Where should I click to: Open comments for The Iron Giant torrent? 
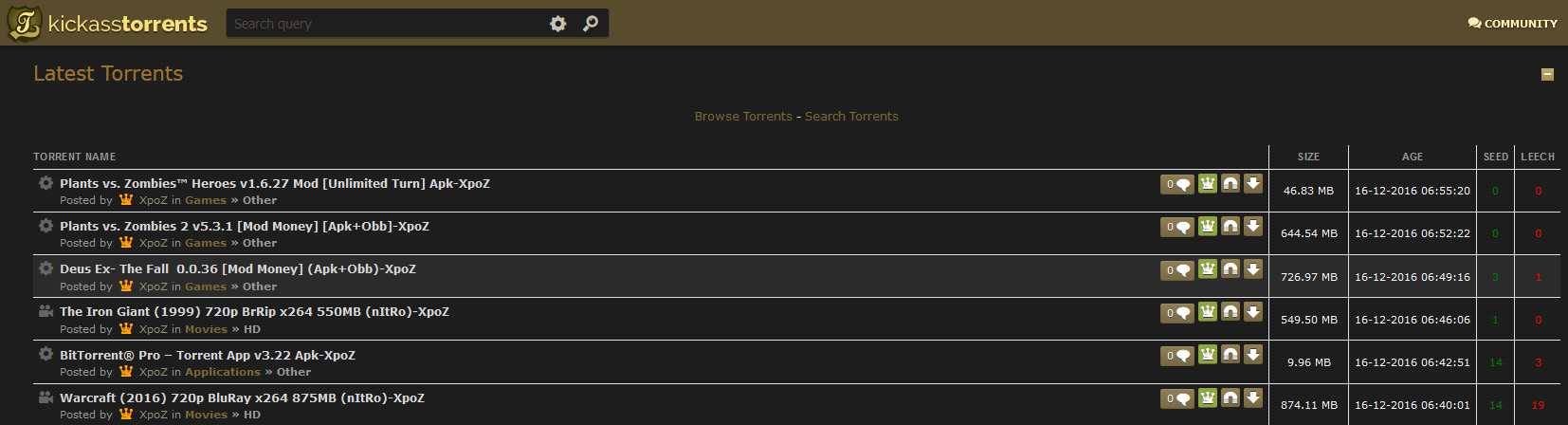point(1177,313)
